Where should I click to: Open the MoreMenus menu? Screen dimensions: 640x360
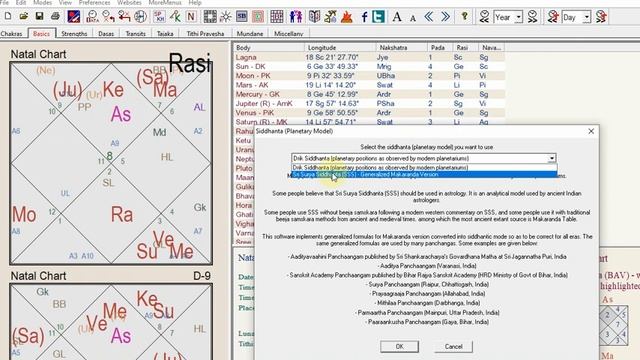[165, 2]
